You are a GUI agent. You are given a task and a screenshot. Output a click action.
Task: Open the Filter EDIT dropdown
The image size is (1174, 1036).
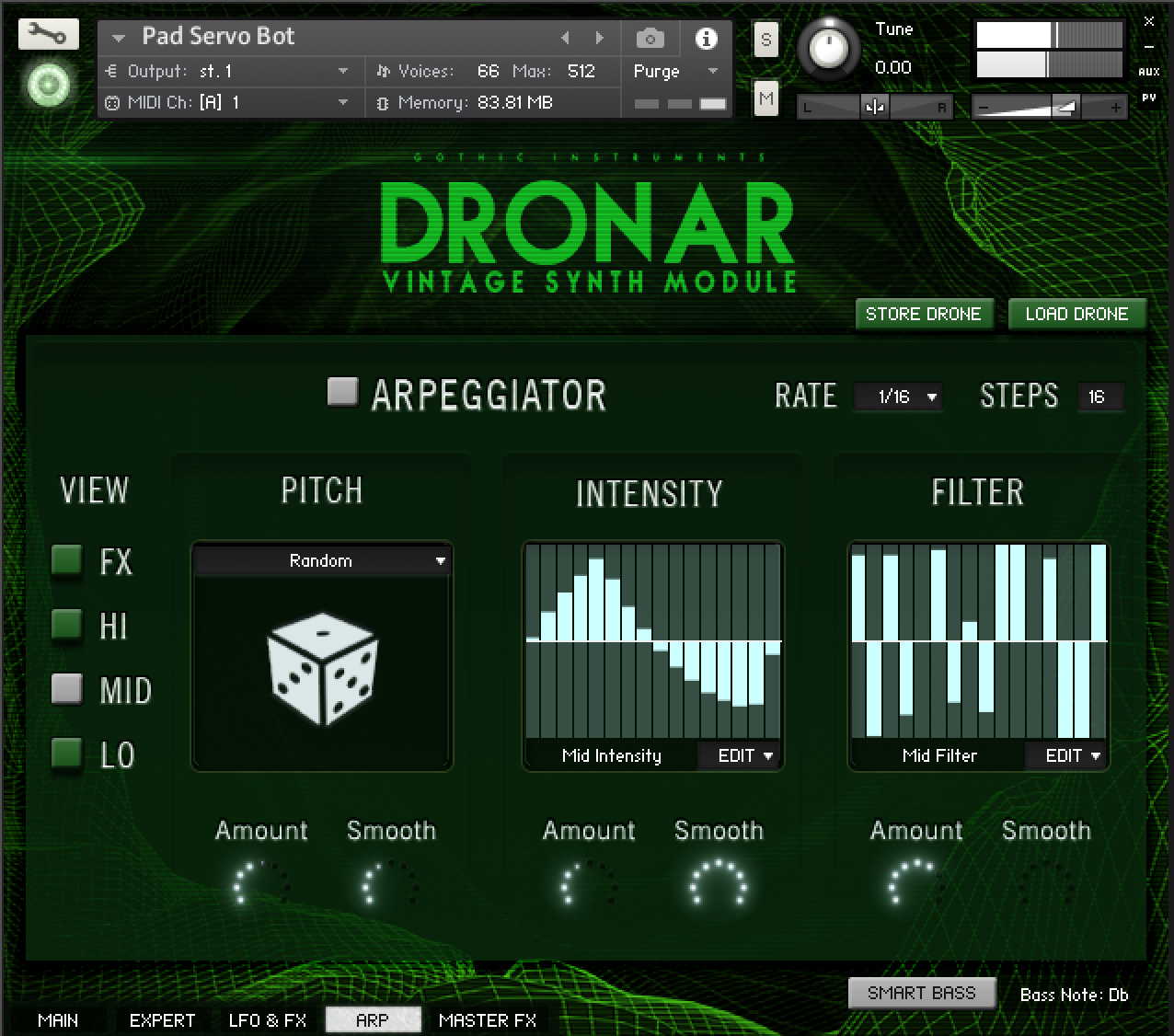coord(1072,755)
